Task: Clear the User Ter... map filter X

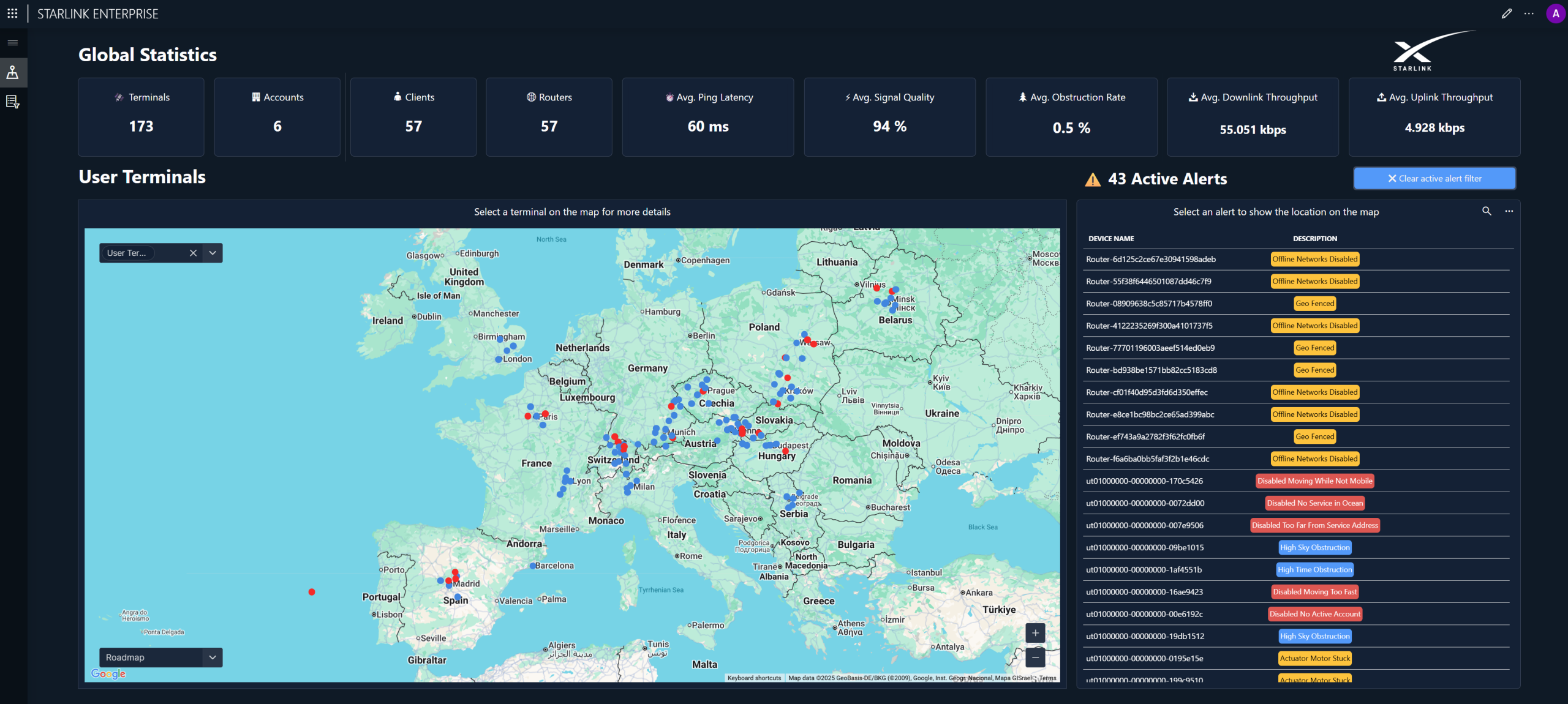Action: (193, 253)
